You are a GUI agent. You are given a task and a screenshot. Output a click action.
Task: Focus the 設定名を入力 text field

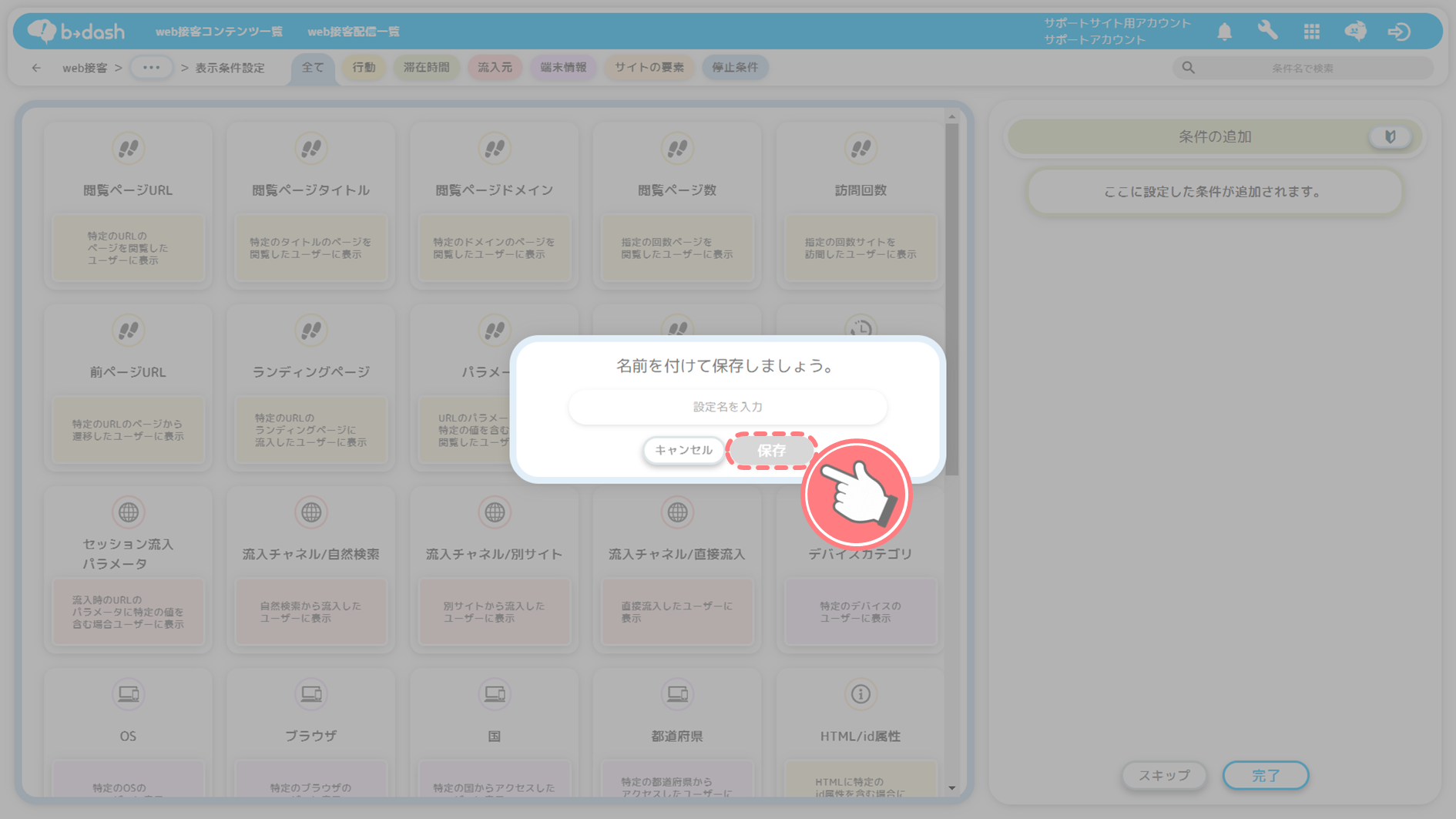point(727,407)
